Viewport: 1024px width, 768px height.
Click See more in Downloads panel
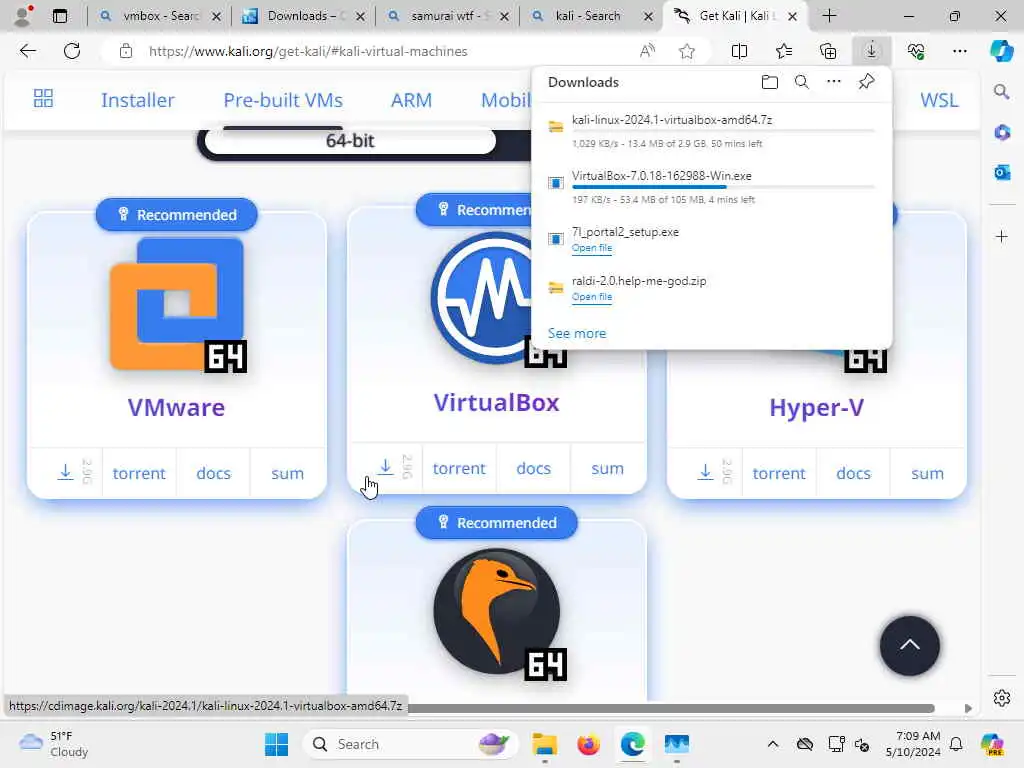pyautogui.click(x=577, y=333)
